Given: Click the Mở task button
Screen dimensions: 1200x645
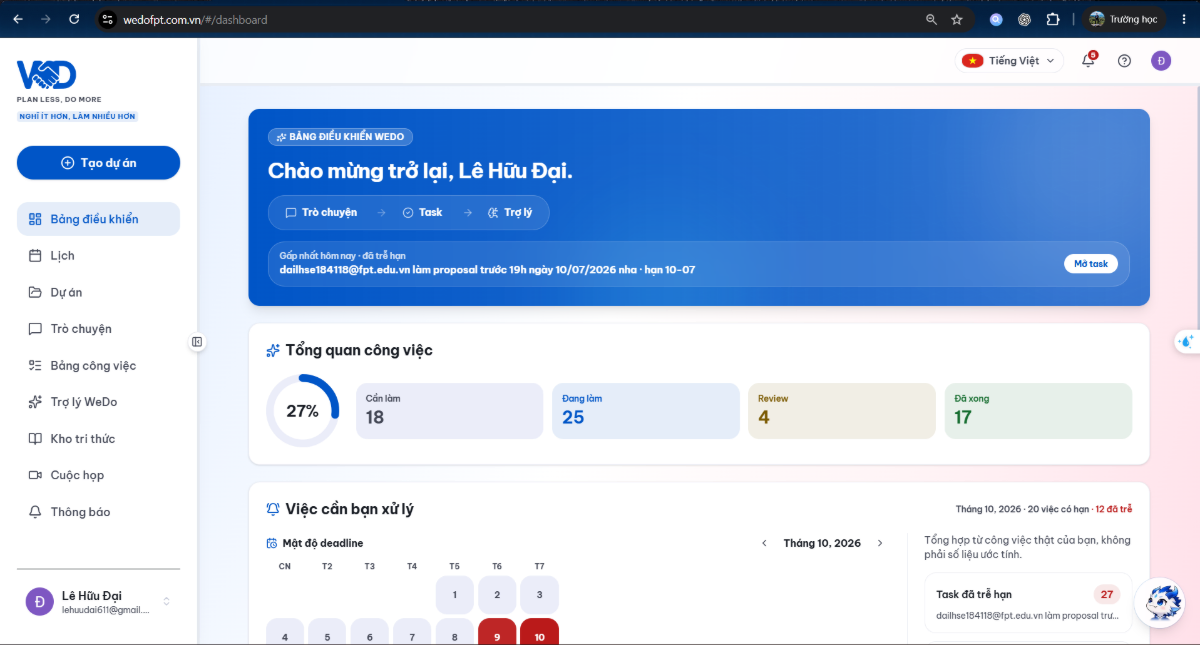Looking at the screenshot, I should 1091,264.
